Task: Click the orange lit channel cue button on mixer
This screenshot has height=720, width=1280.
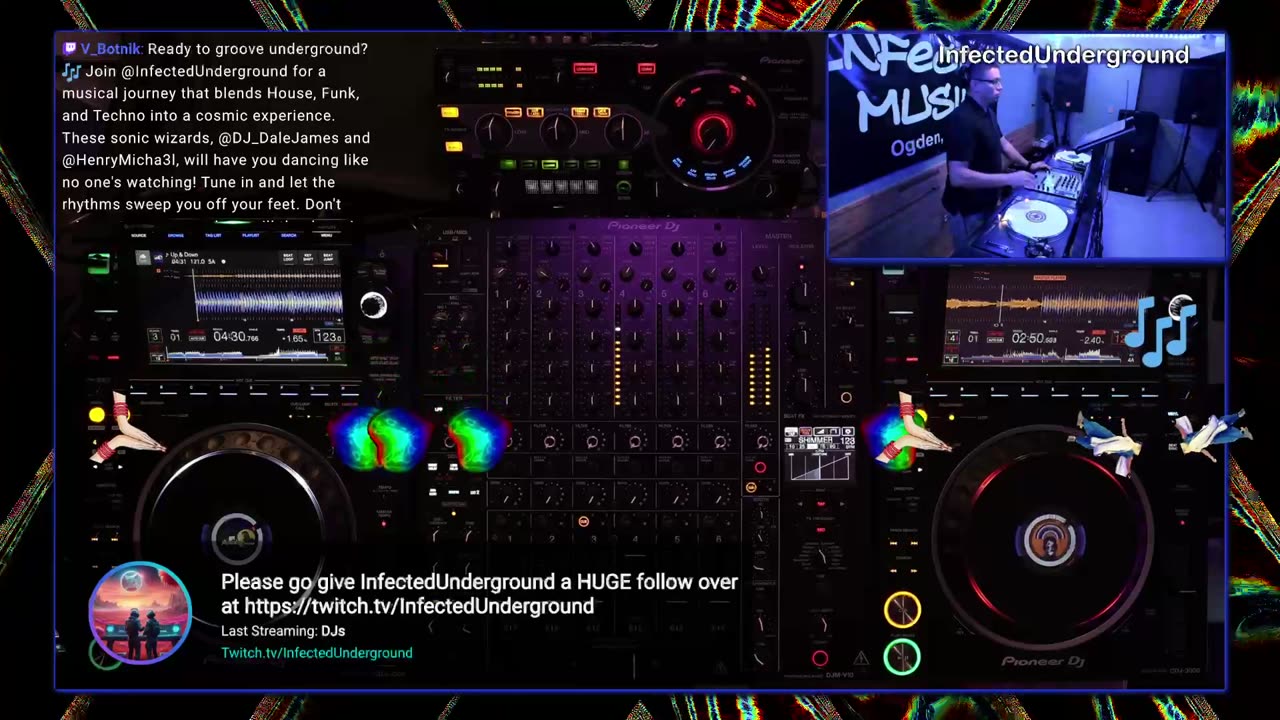Action: pyautogui.click(x=584, y=521)
